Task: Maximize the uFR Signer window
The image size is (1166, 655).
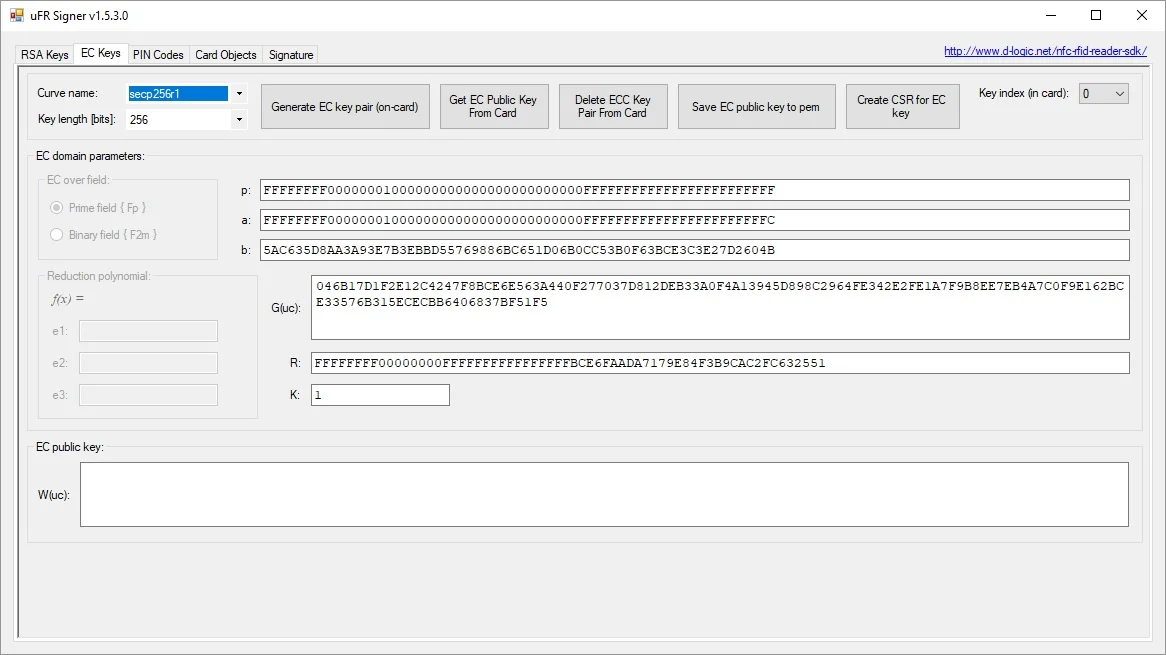Action: pos(1096,15)
